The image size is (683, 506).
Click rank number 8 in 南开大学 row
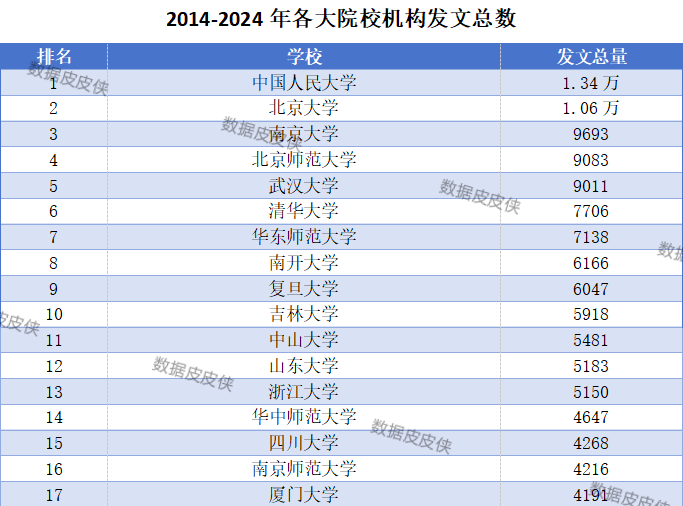tap(54, 263)
